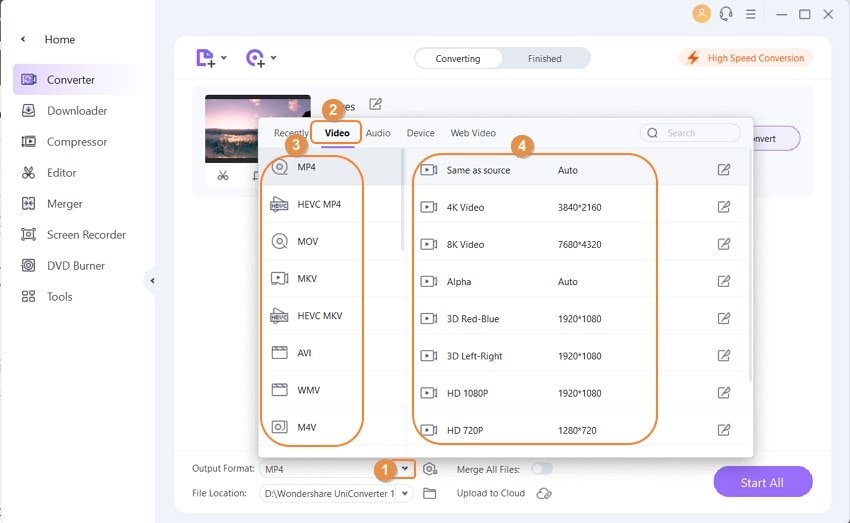
Task: Open output format settings gear icon
Action: [x=430, y=469]
